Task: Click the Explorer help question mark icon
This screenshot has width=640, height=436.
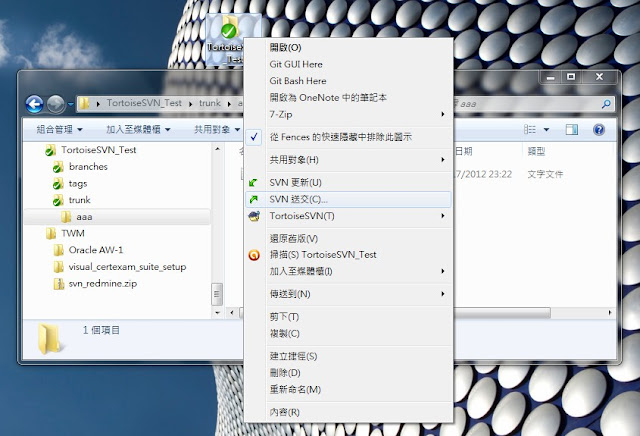Action: 599,130
